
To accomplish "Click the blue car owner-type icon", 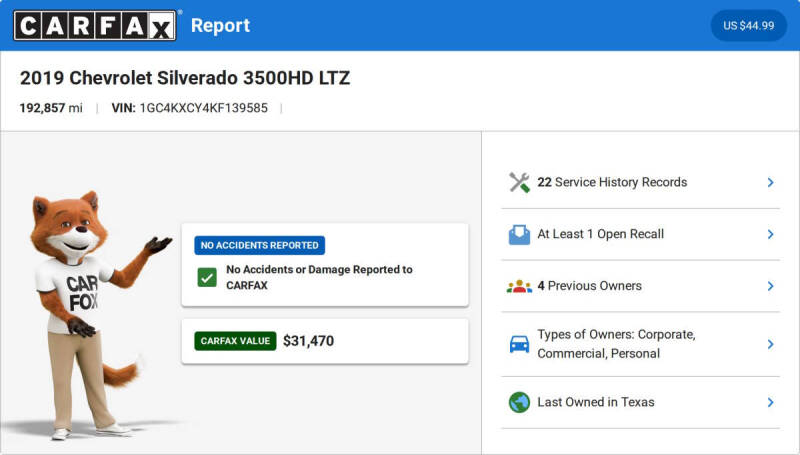I will pyautogui.click(x=519, y=344).
